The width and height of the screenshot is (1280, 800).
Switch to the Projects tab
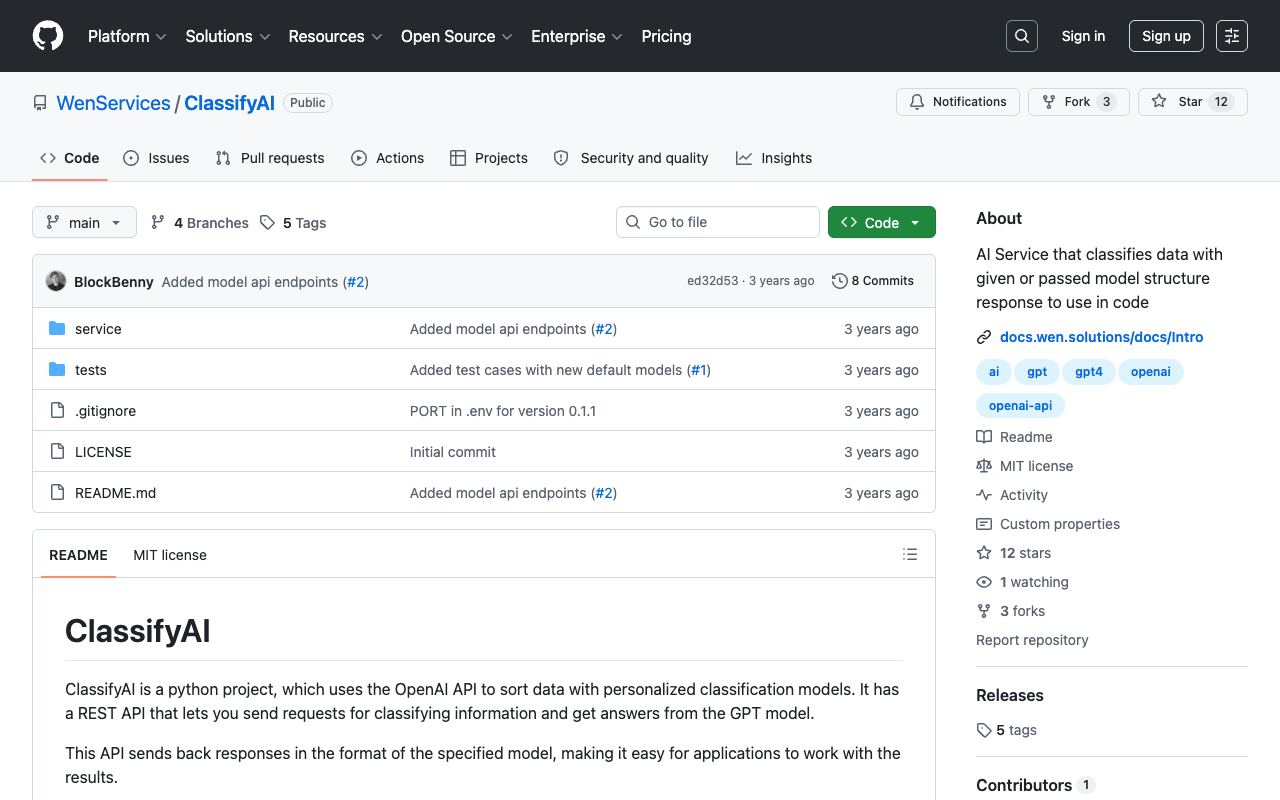tap(489, 158)
